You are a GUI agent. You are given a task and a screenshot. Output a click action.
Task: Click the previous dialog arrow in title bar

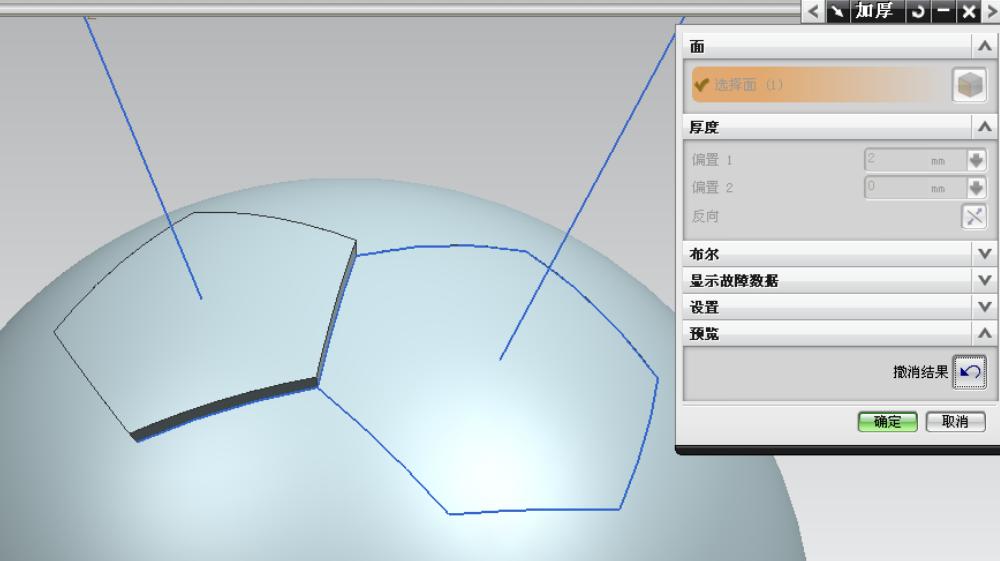pyautogui.click(x=813, y=11)
